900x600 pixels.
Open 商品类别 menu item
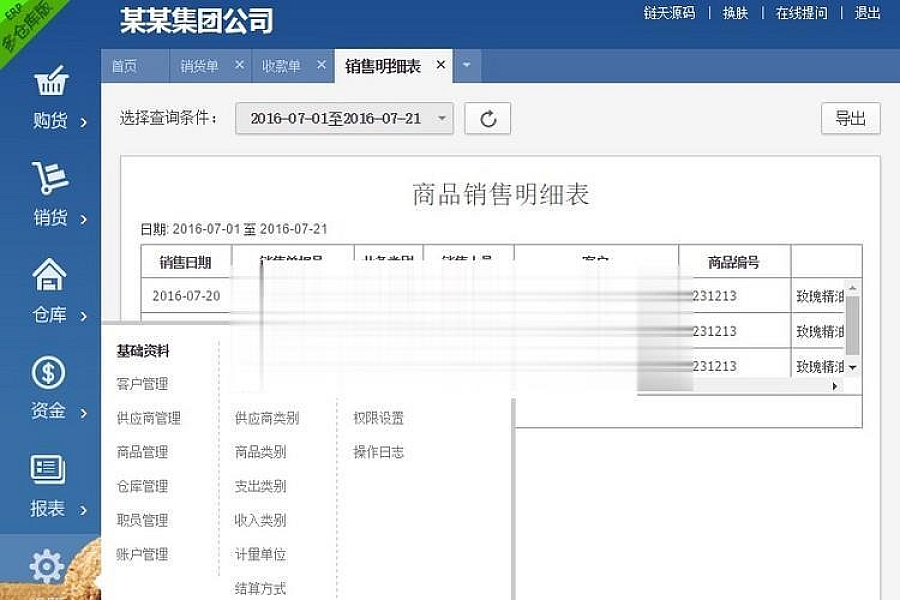pos(261,452)
